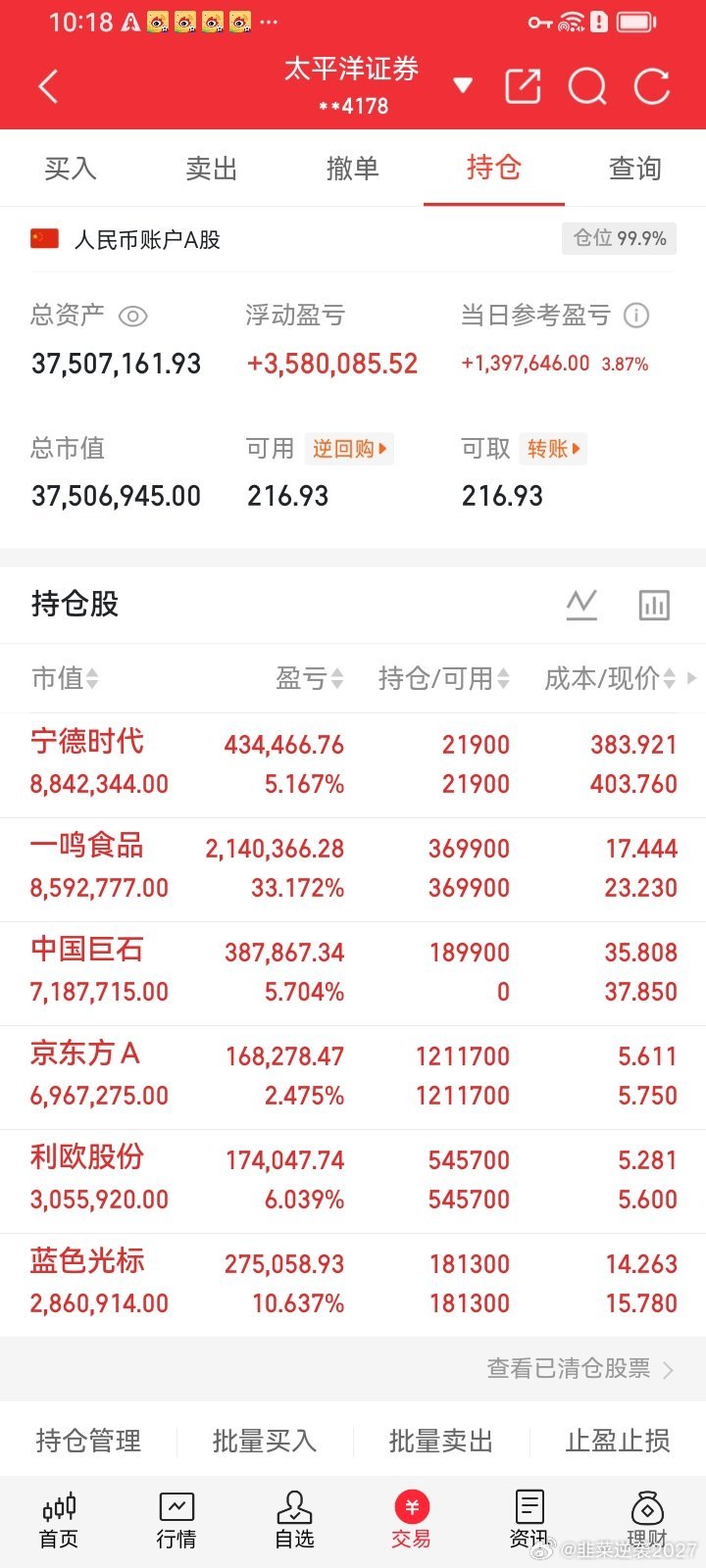Open the line chart view icon
706x1568 pixels.
[581, 605]
